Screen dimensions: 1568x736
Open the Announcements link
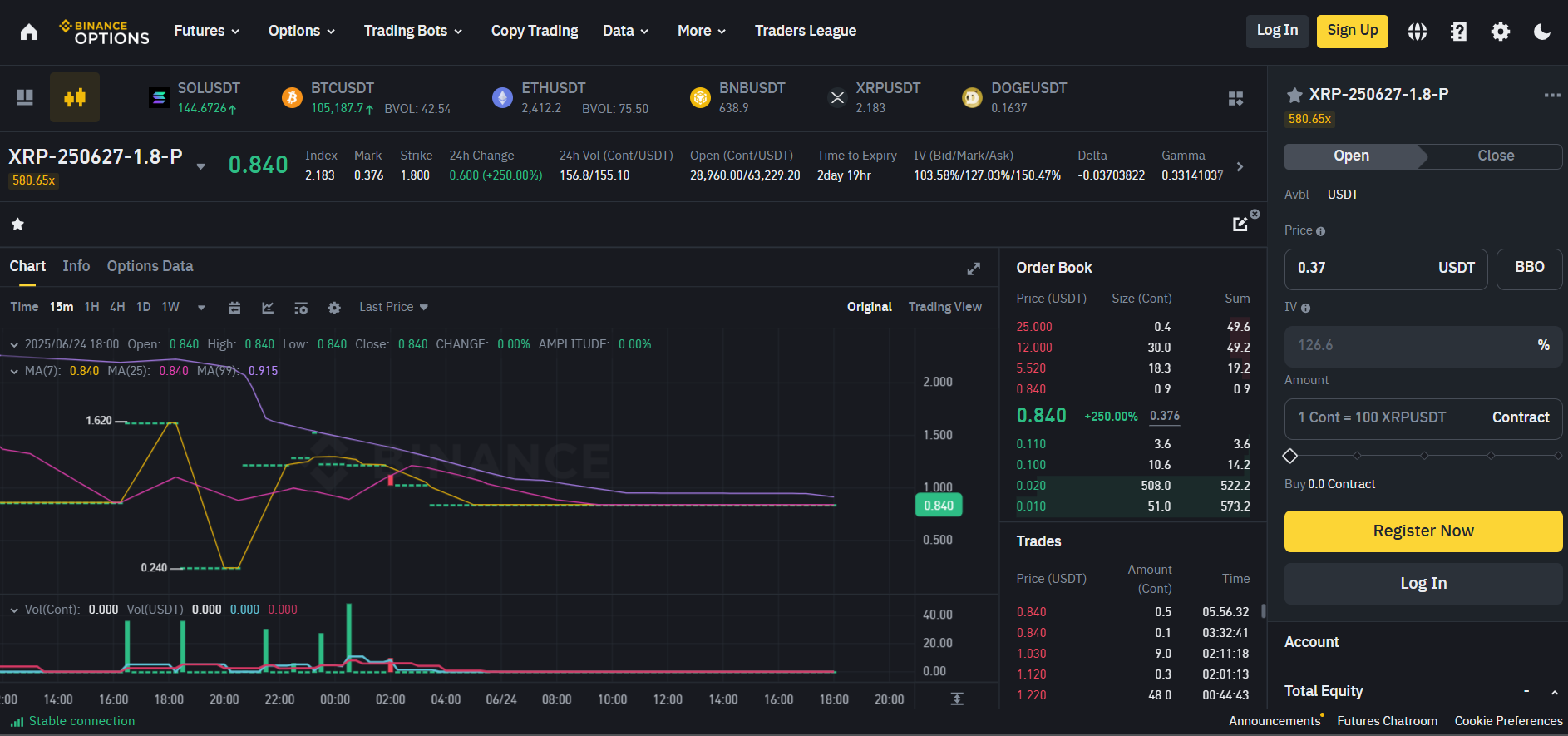[1275, 721]
